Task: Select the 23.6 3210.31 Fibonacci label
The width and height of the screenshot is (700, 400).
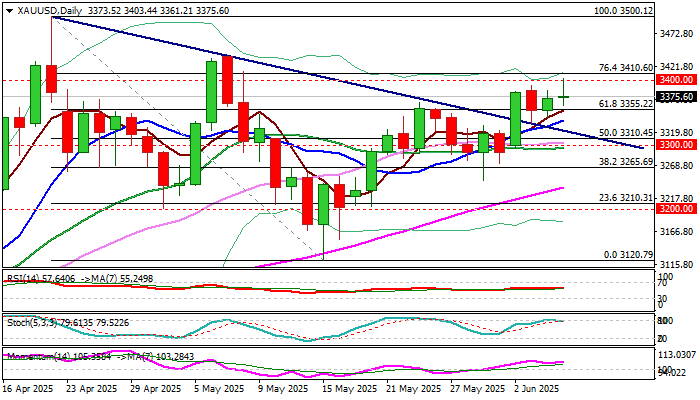Action: [x=626, y=198]
